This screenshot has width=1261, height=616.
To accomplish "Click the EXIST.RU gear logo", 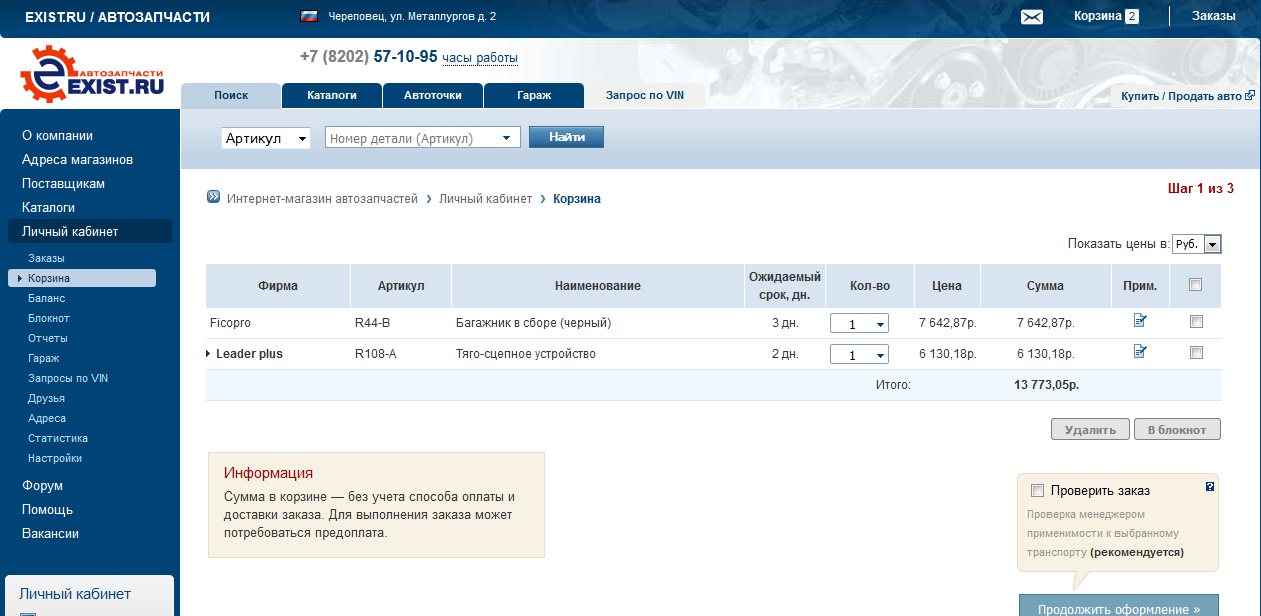I will 92,75.
